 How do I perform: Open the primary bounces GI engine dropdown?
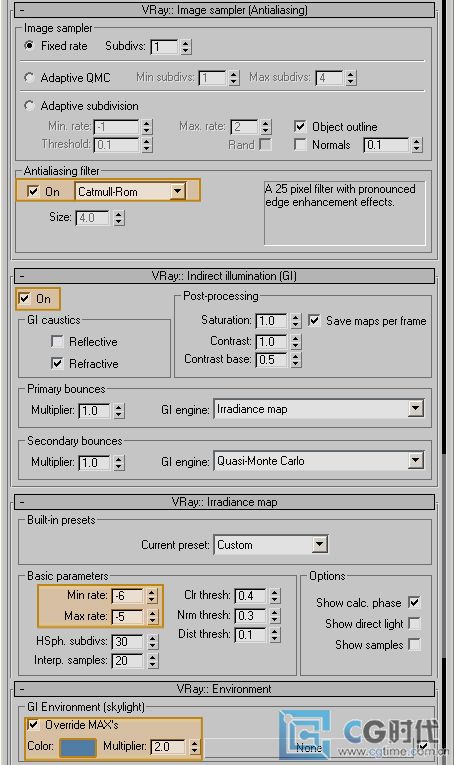(x=319, y=409)
